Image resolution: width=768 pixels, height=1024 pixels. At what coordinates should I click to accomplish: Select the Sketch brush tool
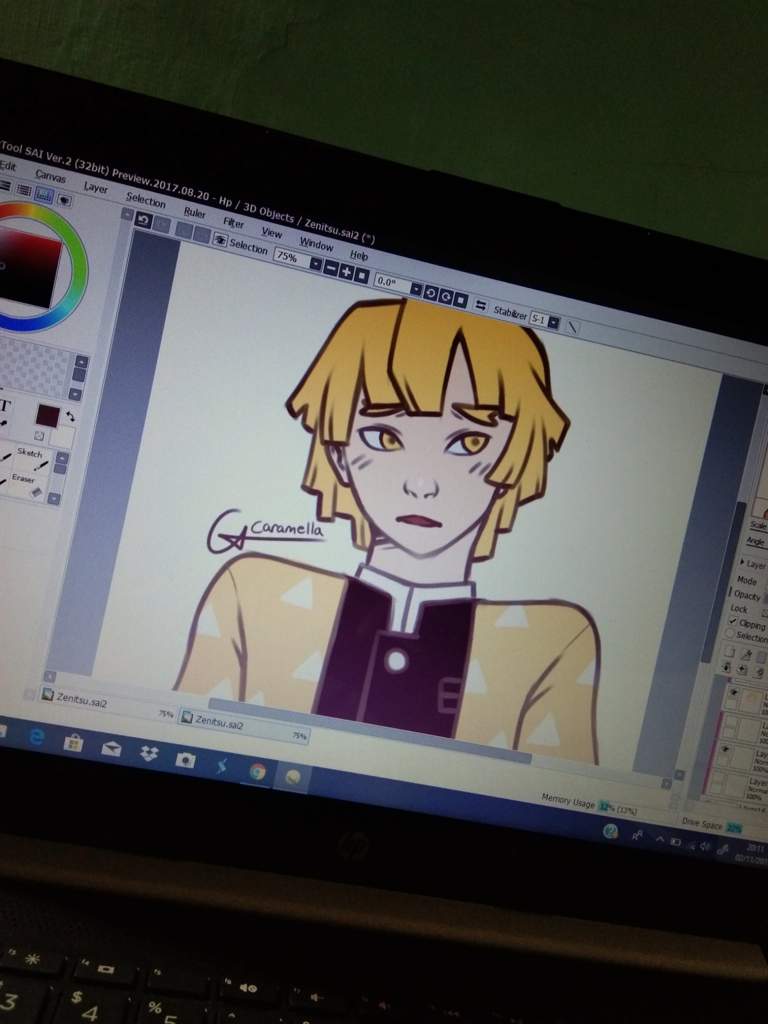pos(30,457)
